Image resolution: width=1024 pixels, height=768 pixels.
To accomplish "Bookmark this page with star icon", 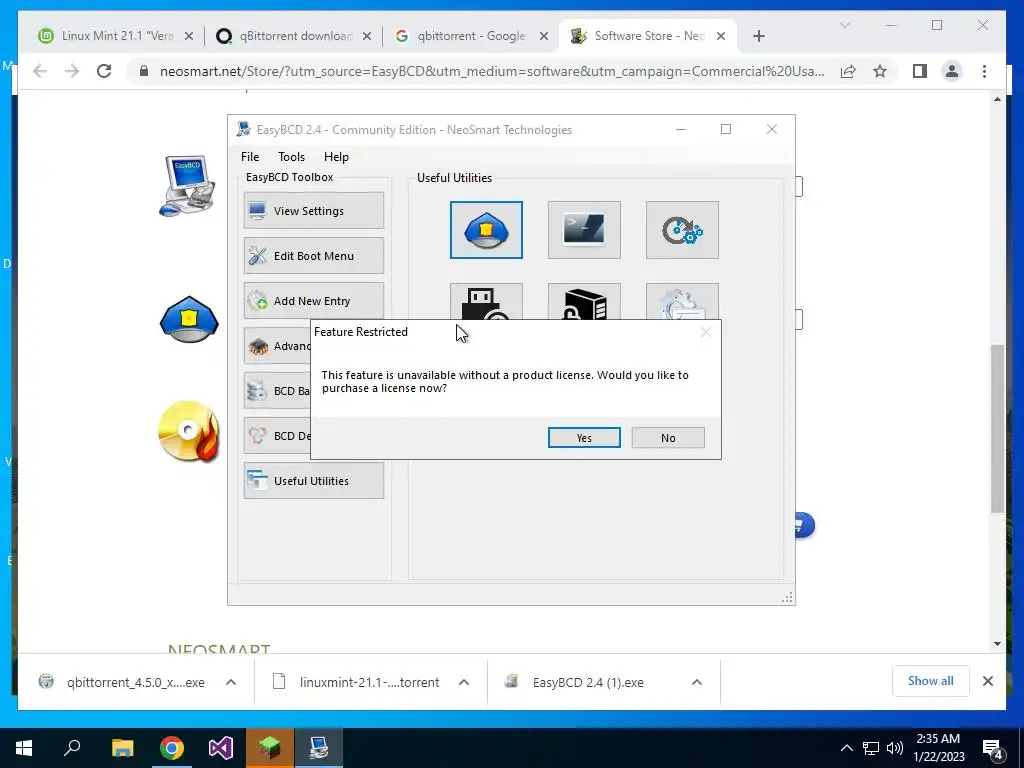I will 880,71.
